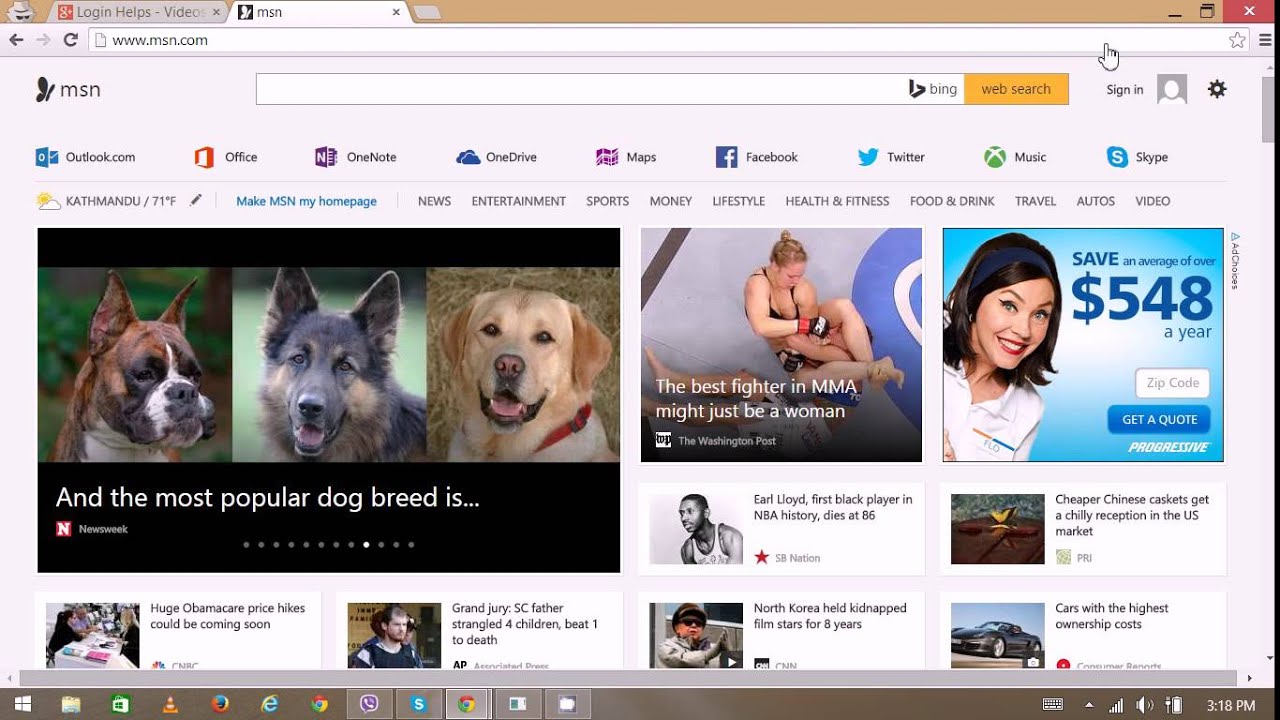Click the profile avatar placeholder

(x=1172, y=89)
